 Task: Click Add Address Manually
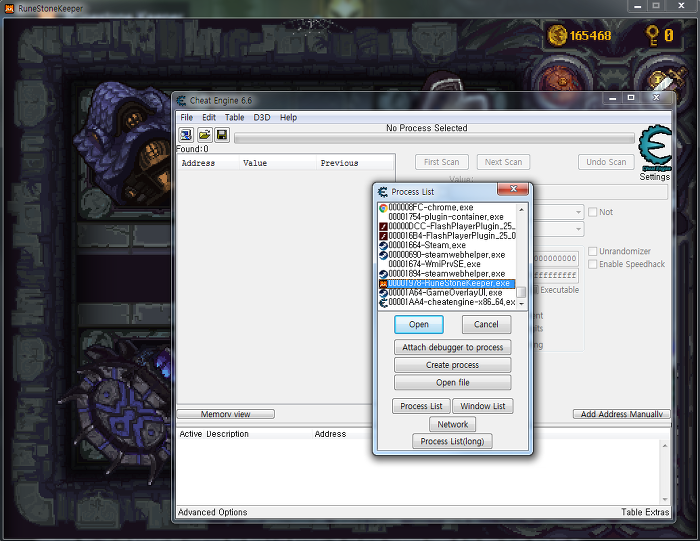tap(621, 414)
